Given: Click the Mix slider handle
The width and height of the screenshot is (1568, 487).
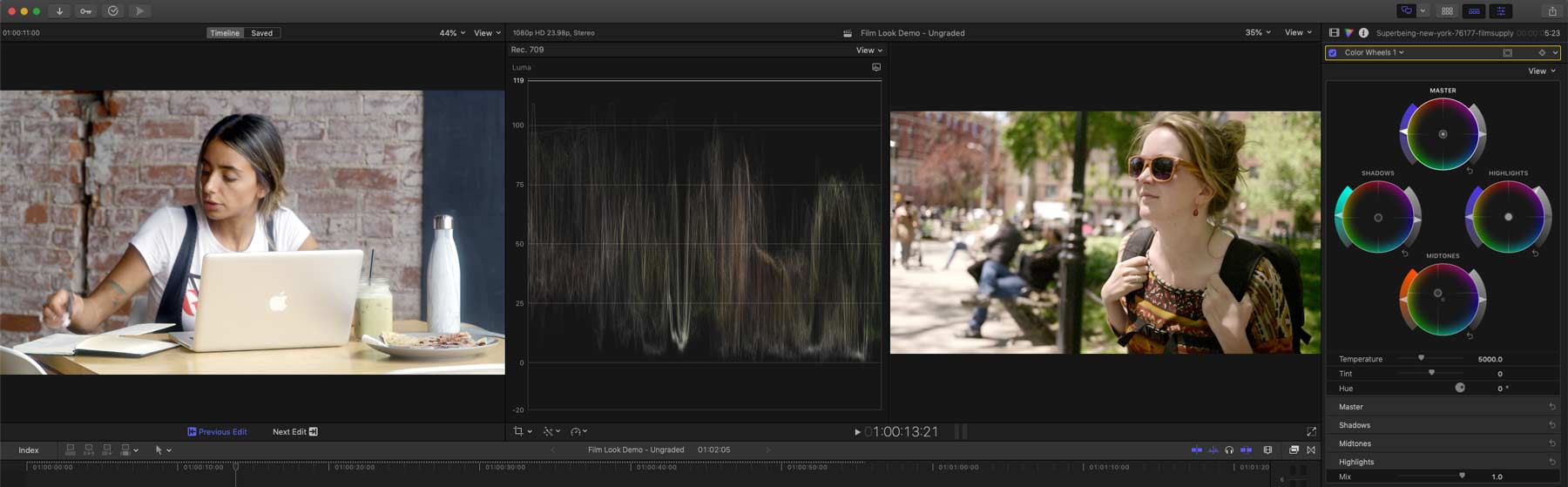Looking at the screenshot, I should pos(1462,476).
